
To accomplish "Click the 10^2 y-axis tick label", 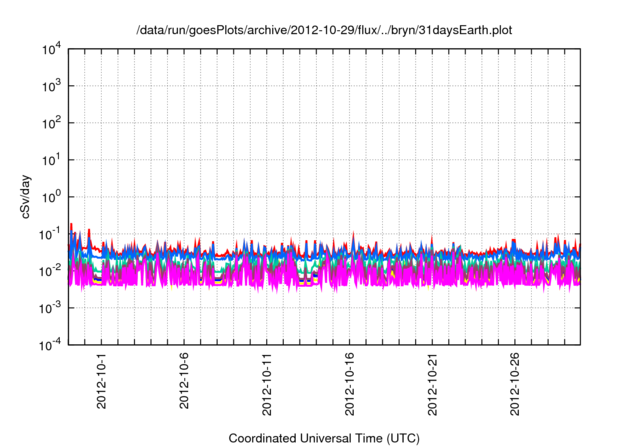I will pyautogui.click(x=51, y=123).
